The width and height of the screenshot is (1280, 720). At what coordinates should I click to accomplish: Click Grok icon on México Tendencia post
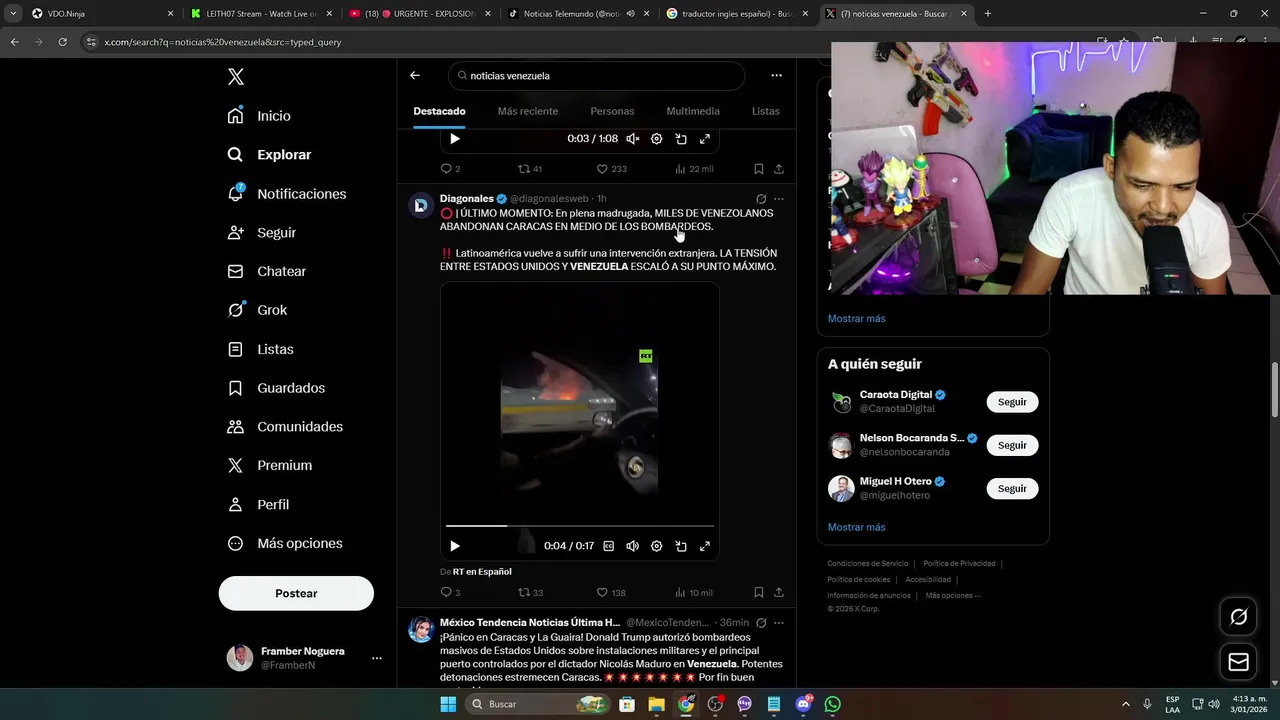pos(761,622)
